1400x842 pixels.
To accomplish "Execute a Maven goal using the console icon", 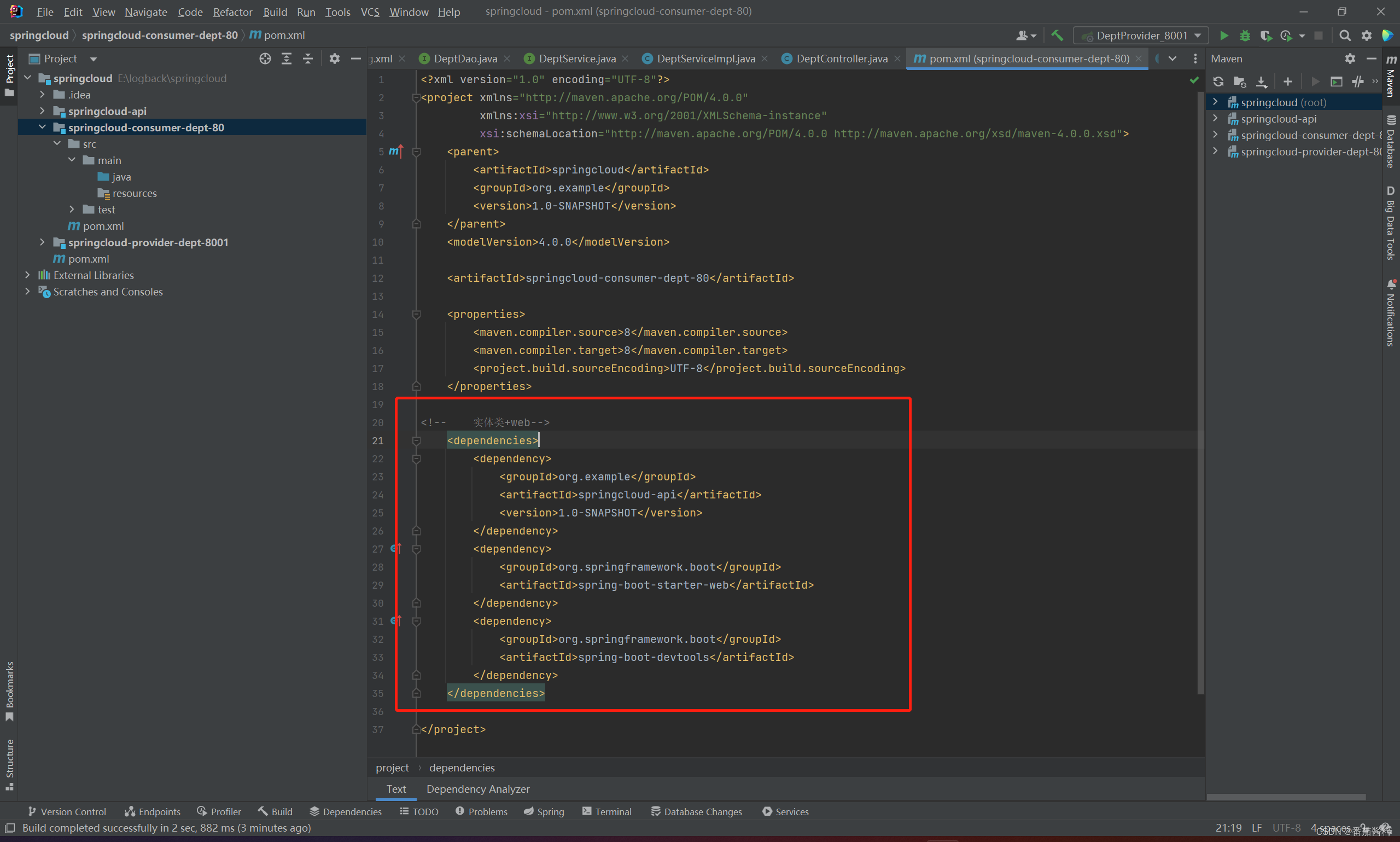I will pyautogui.click(x=1337, y=82).
